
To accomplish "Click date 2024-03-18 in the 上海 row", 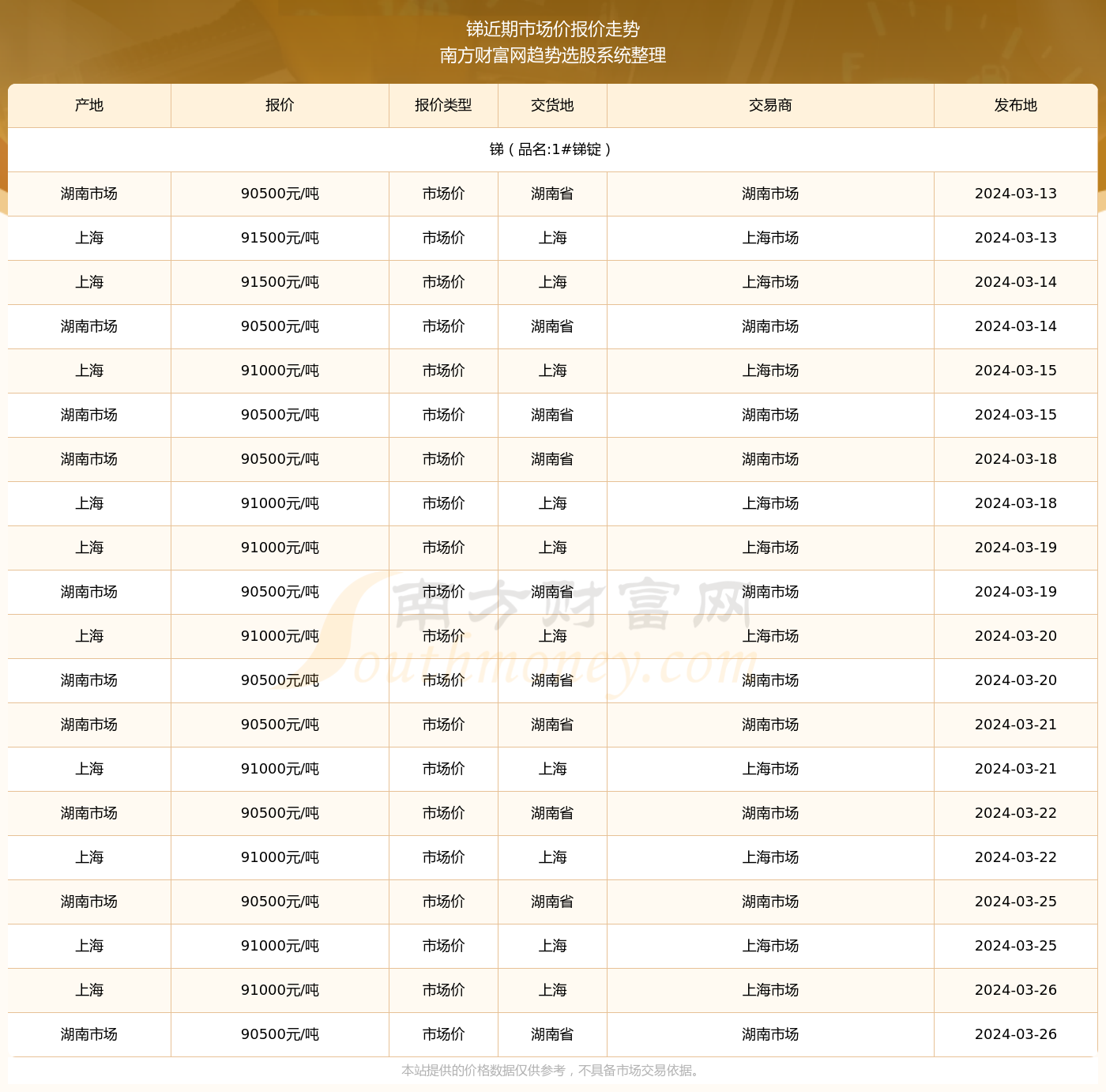I will (1015, 503).
